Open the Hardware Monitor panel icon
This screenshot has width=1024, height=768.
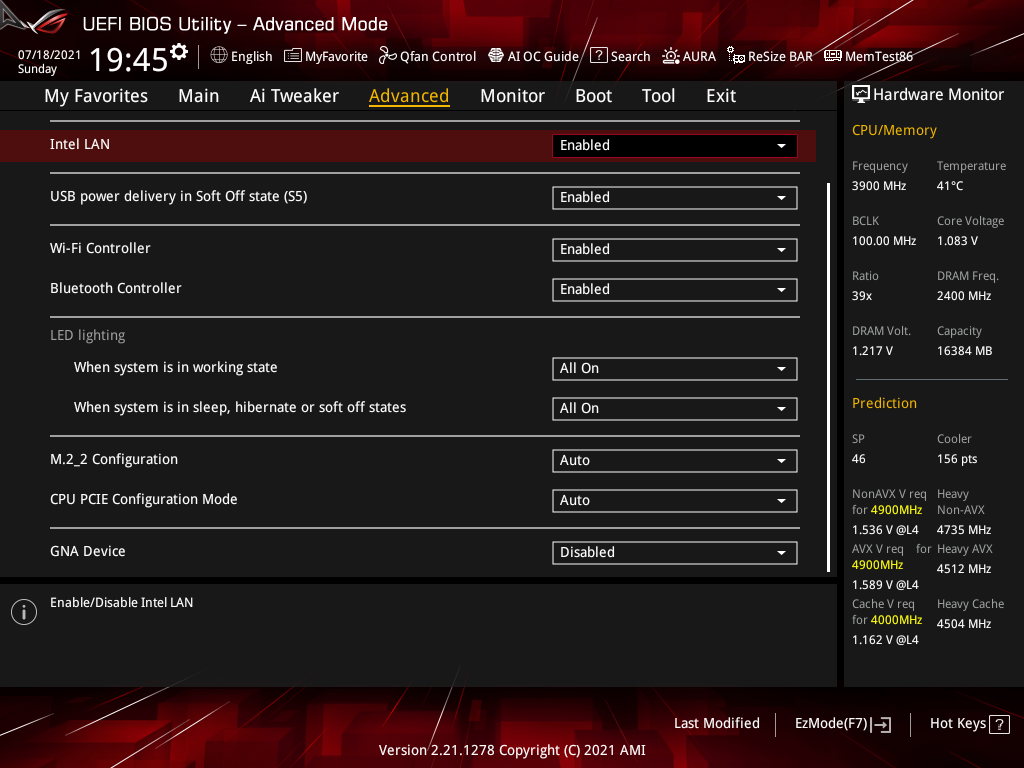coord(862,93)
